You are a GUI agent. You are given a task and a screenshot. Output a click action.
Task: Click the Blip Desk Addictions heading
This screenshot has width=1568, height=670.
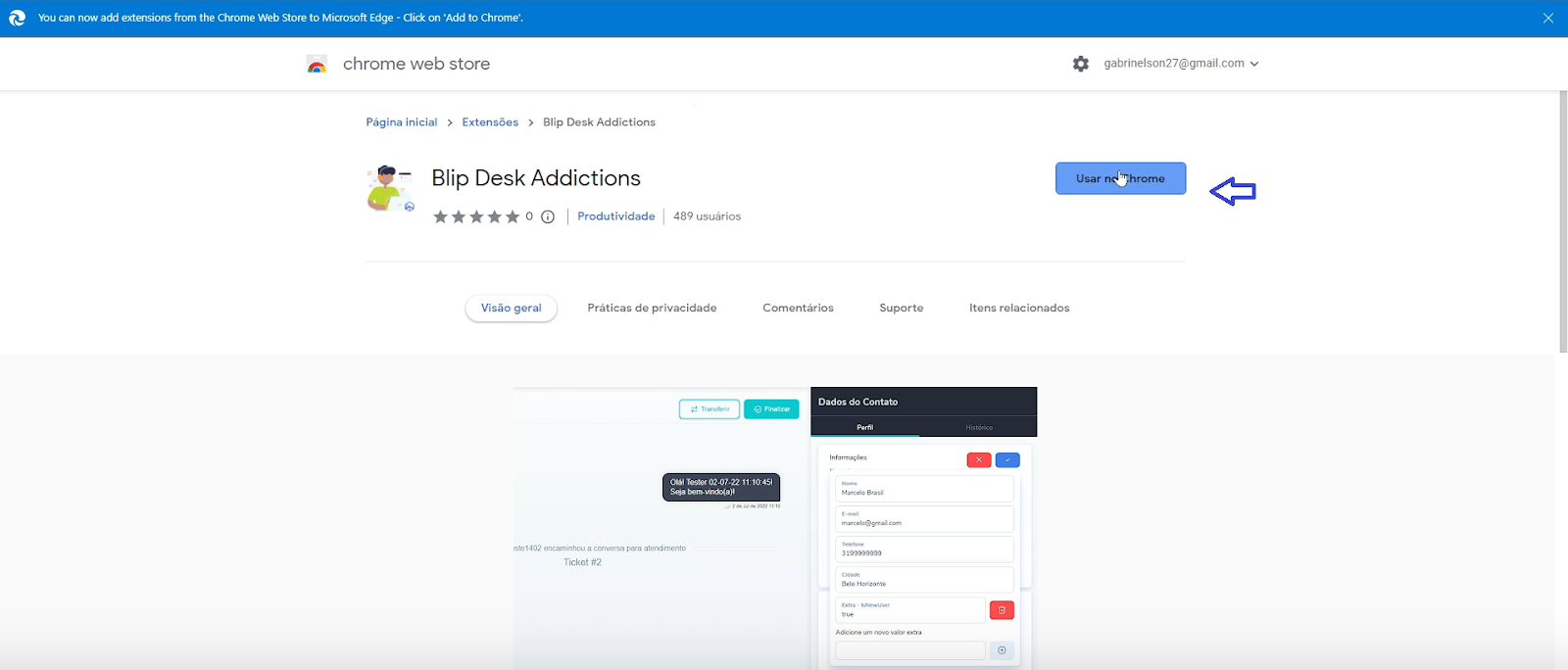click(536, 178)
